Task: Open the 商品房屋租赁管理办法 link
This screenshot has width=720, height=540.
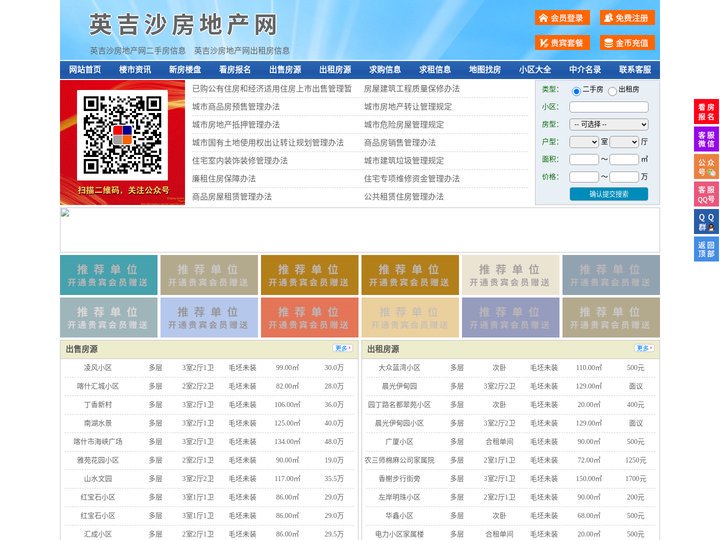Action: pos(232,197)
